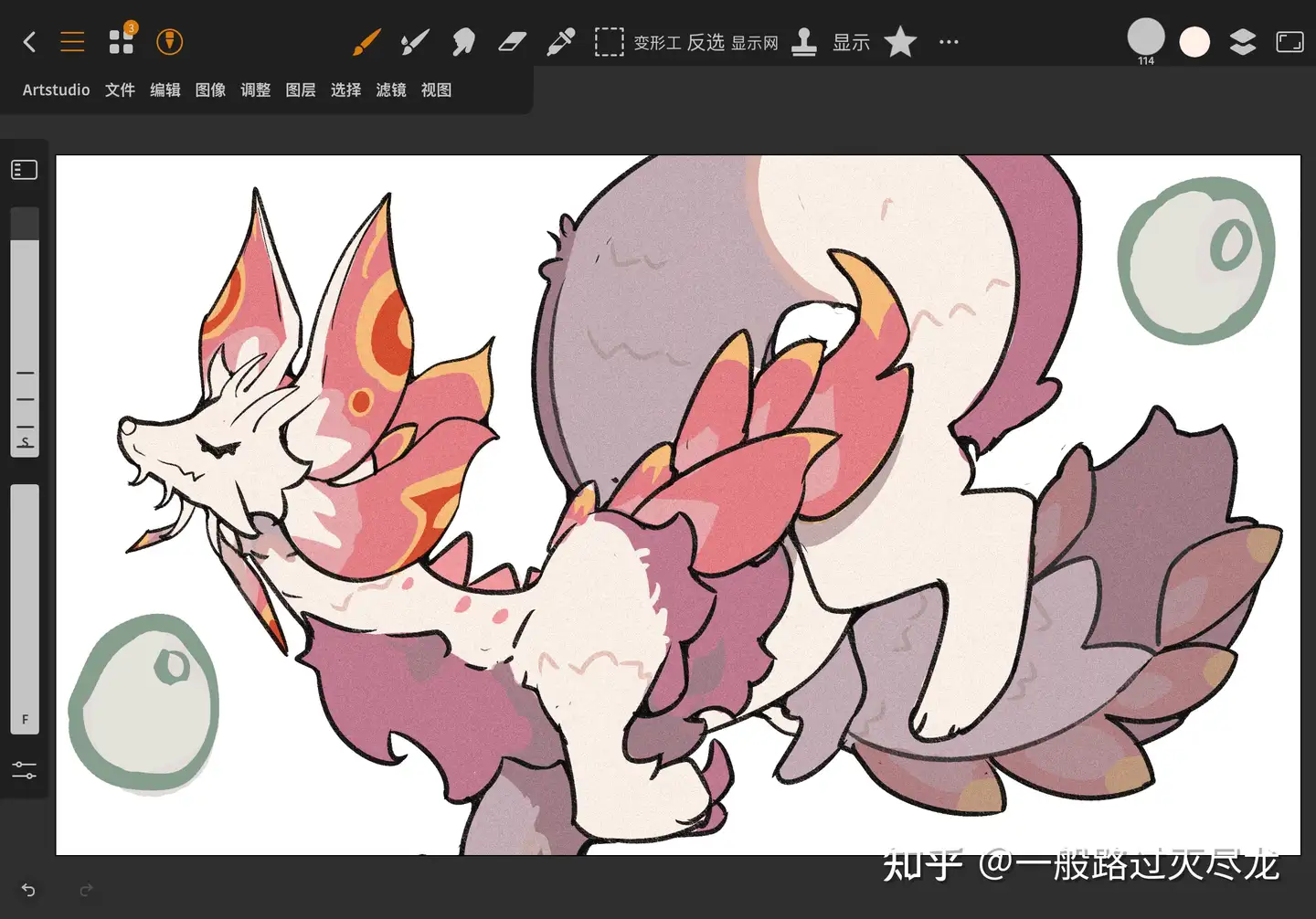The height and width of the screenshot is (919, 1316).
Task: Select the Smudge finger tool
Action: pos(463,42)
